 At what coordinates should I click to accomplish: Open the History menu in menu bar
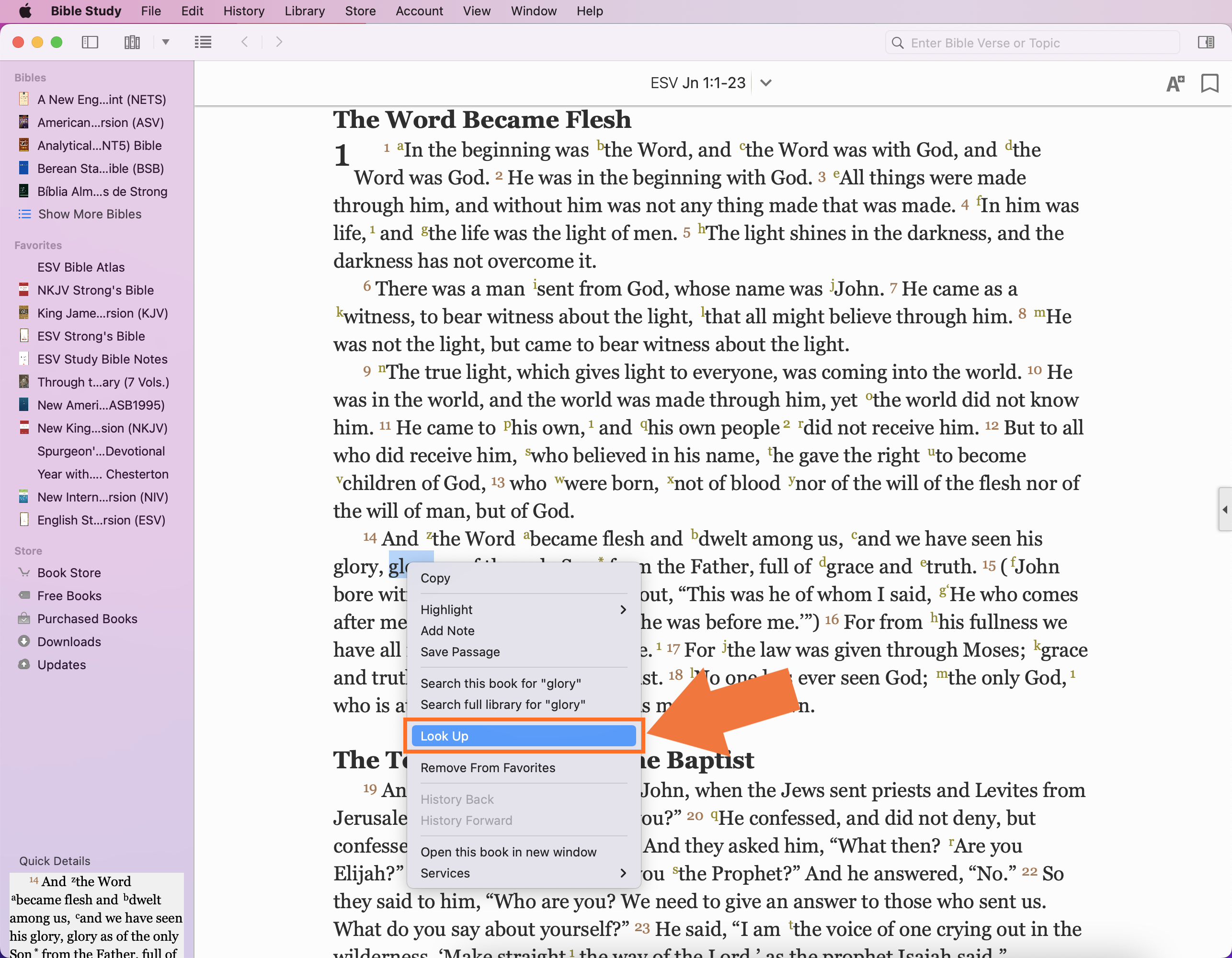click(x=244, y=11)
